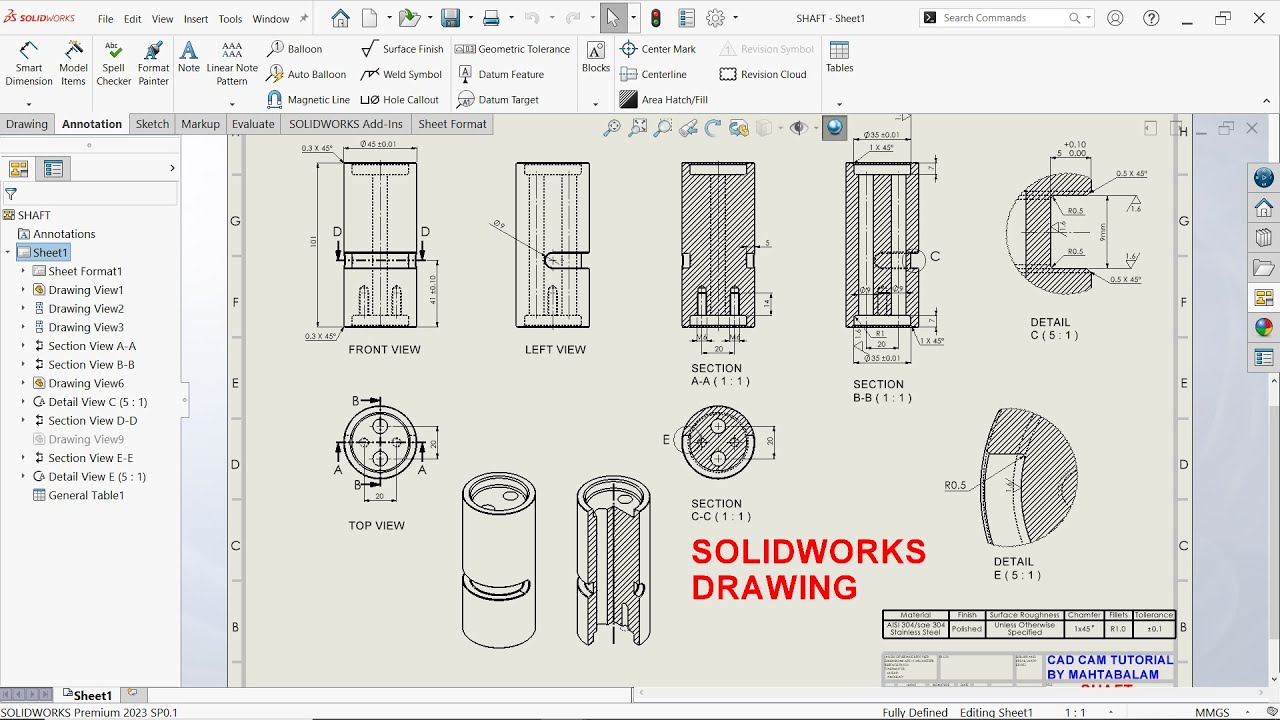The height and width of the screenshot is (720, 1280).
Task: Open the user login account icon
Action: tap(1115, 18)
